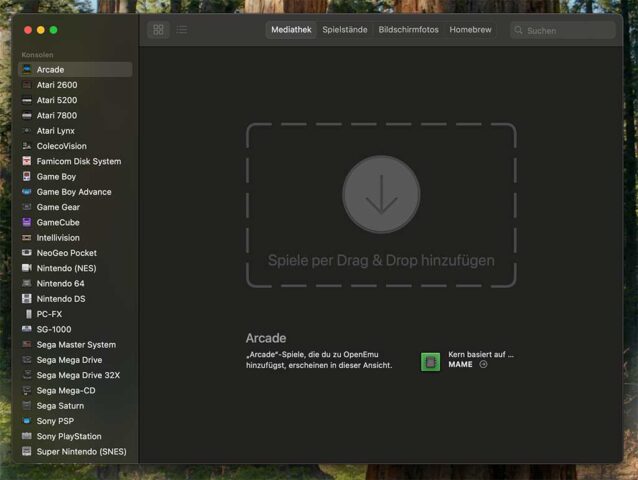Click the Atari 5200 icon
This screenshot has height=480, width=638.
pos(27,100)
